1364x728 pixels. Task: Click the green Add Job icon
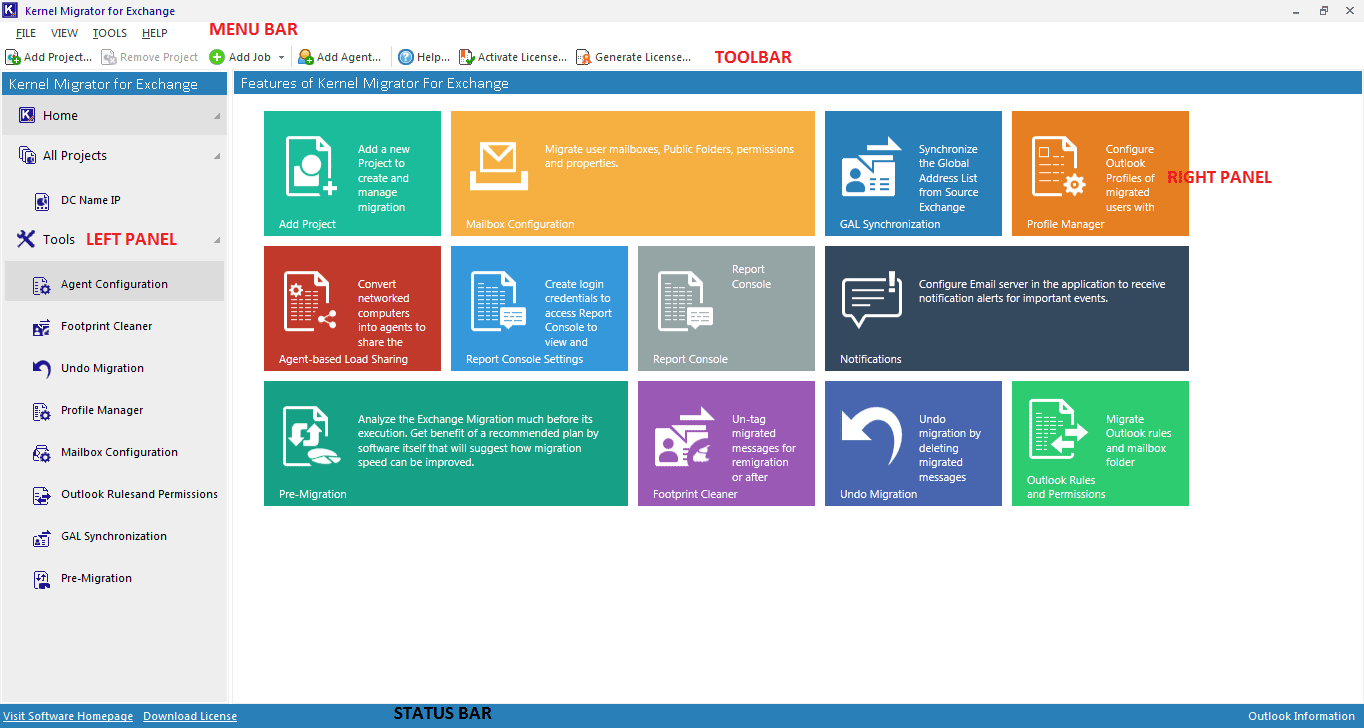pyautogui.click(x=217, y=57)
